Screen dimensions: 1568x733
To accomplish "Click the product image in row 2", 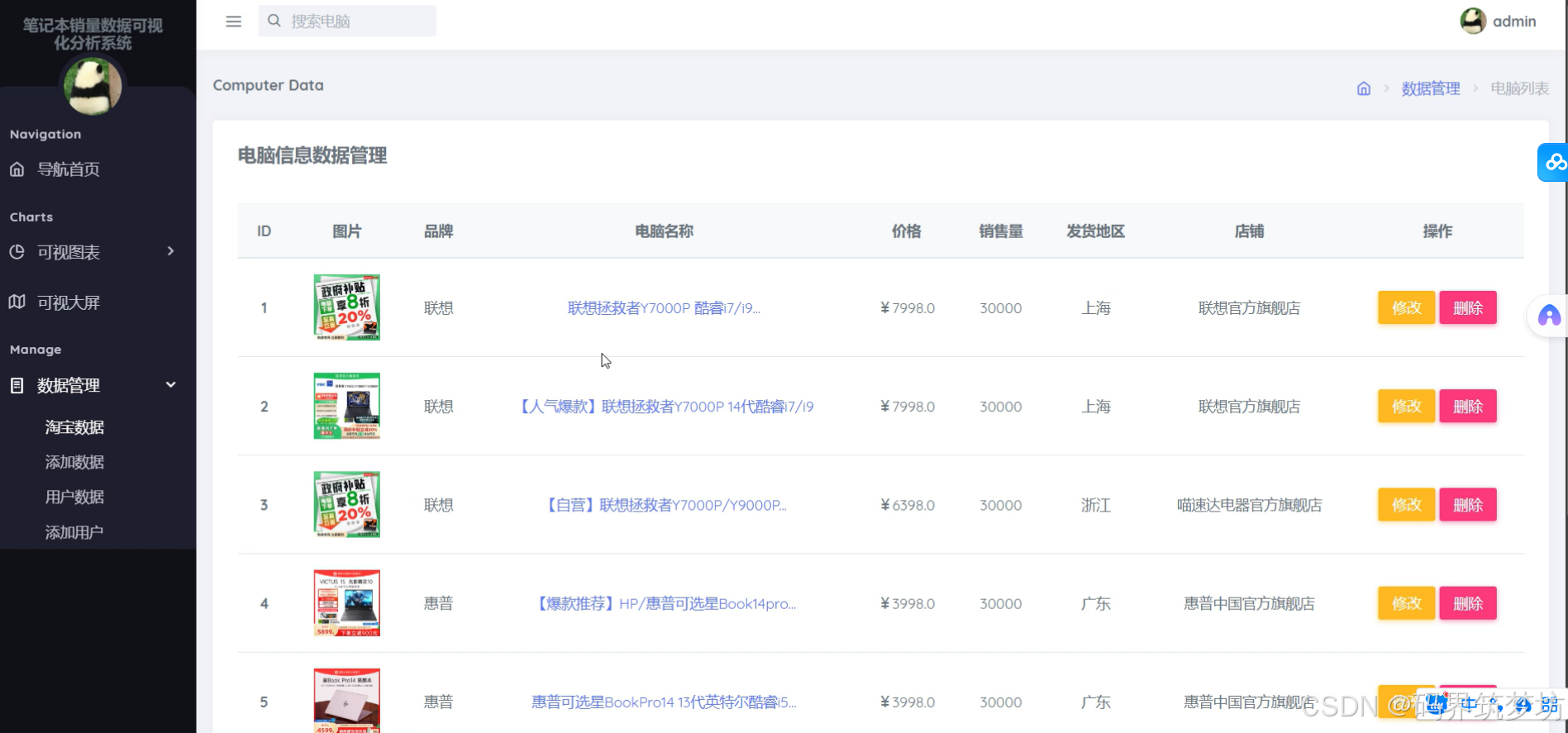I will (347, 406).
